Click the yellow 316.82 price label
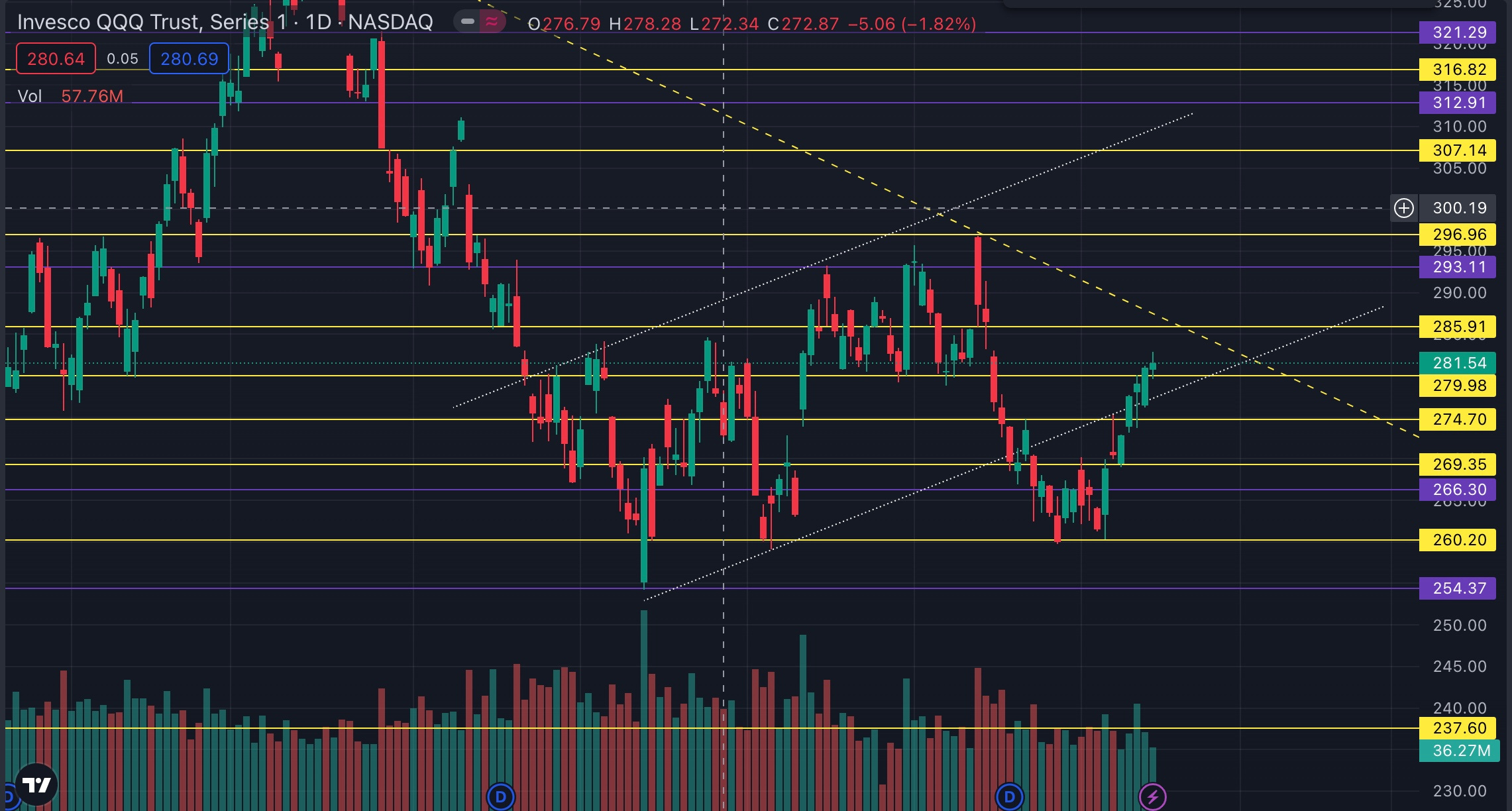Screen dimensions: 1512x811 point(1458,70)
